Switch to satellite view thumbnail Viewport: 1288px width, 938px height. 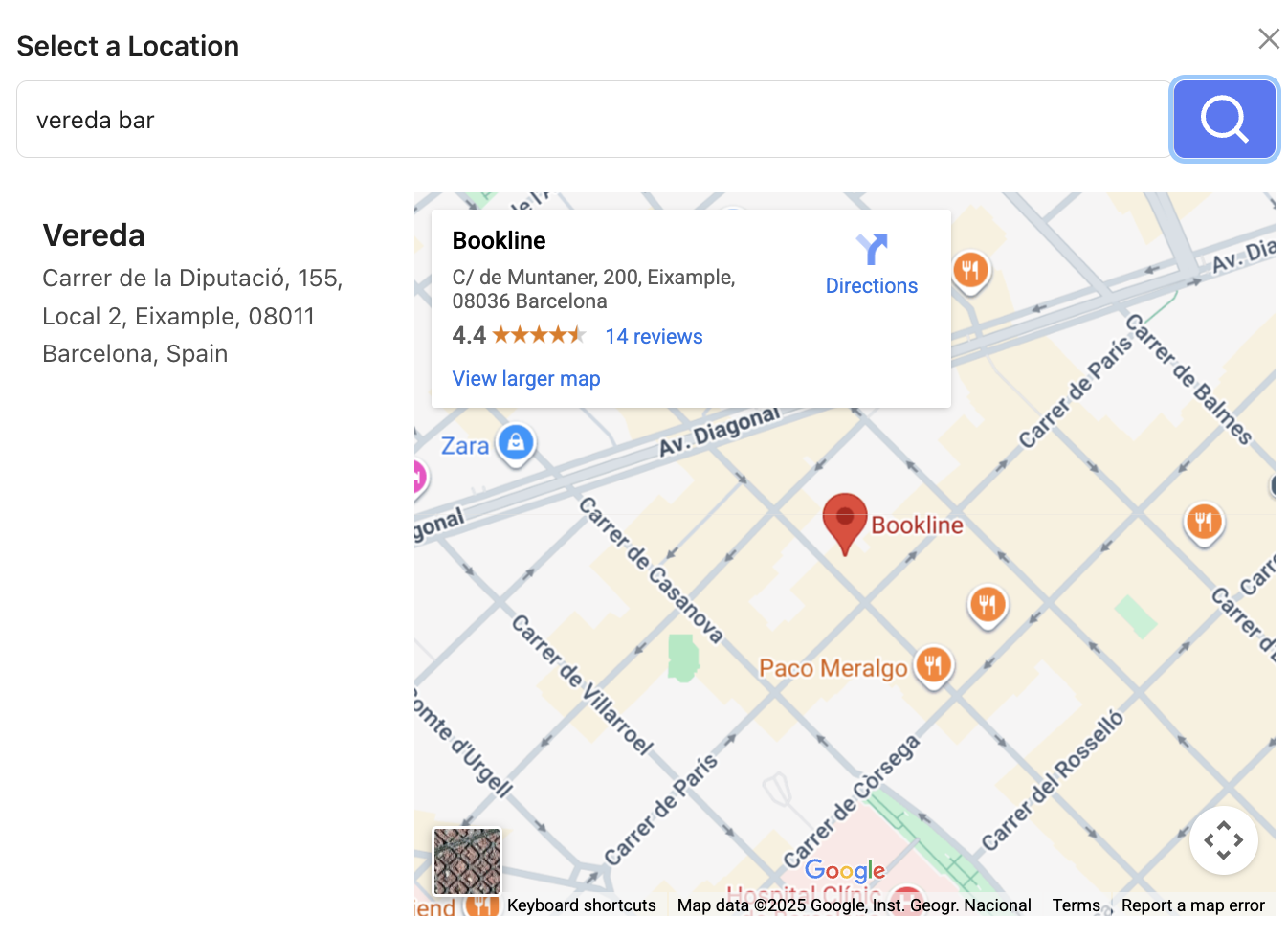click(x=467, y=861)
